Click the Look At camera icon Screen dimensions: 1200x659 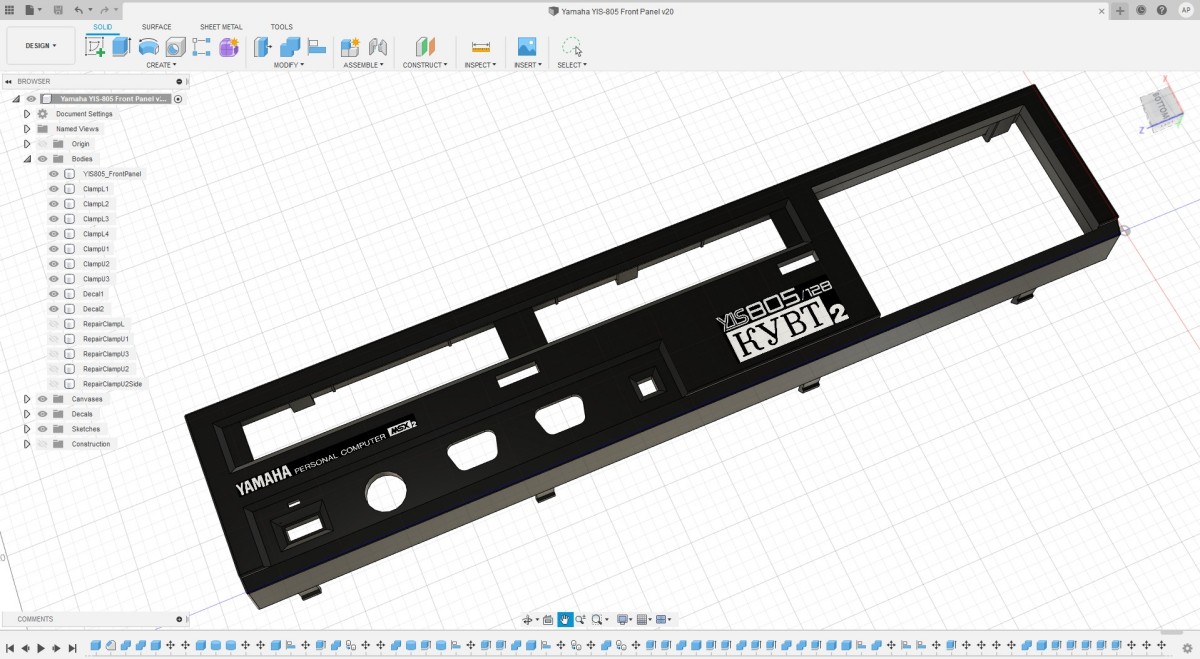coord(548,620)
